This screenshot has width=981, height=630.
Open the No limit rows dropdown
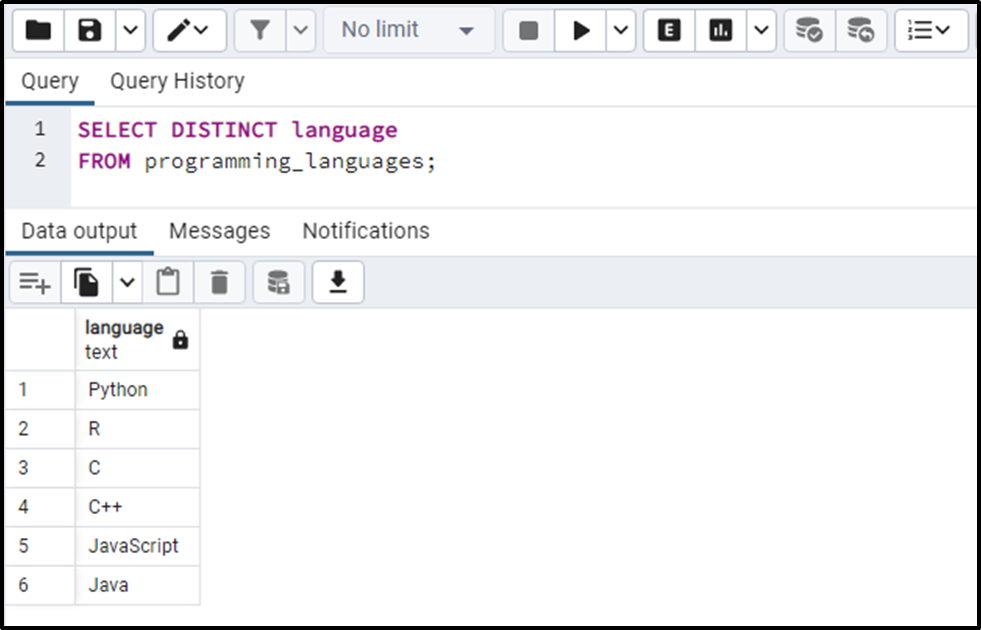tap(408, 30)
